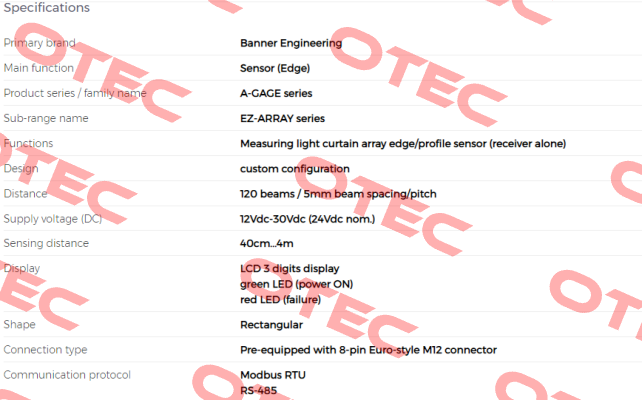Select the Banner Engineering brand value
The image size is (642, 400).
point(291,43)
